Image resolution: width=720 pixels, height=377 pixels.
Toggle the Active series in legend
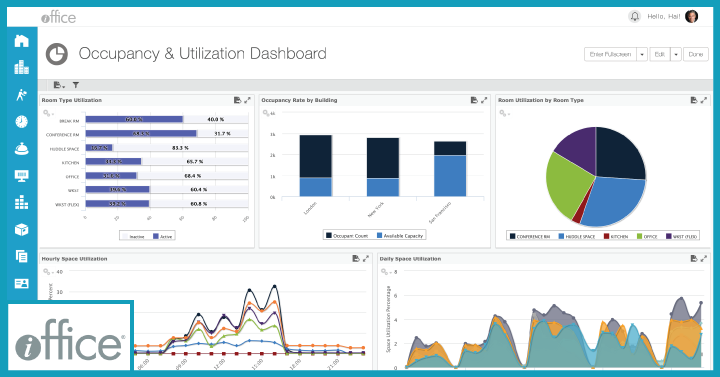click(x=163, y=236)
